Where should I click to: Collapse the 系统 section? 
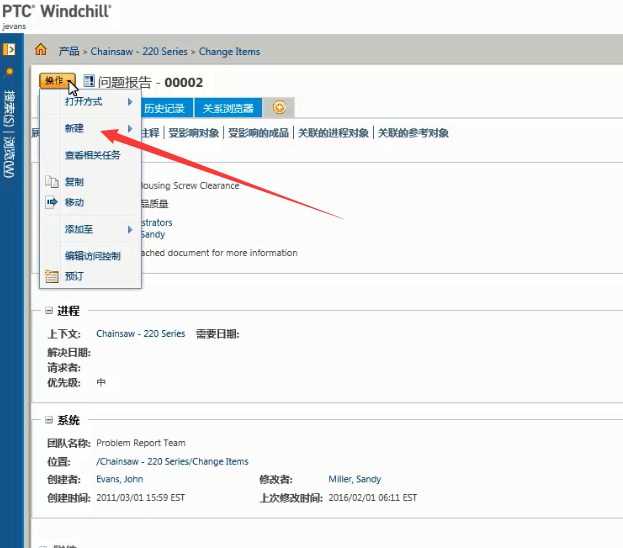(49, 420)
